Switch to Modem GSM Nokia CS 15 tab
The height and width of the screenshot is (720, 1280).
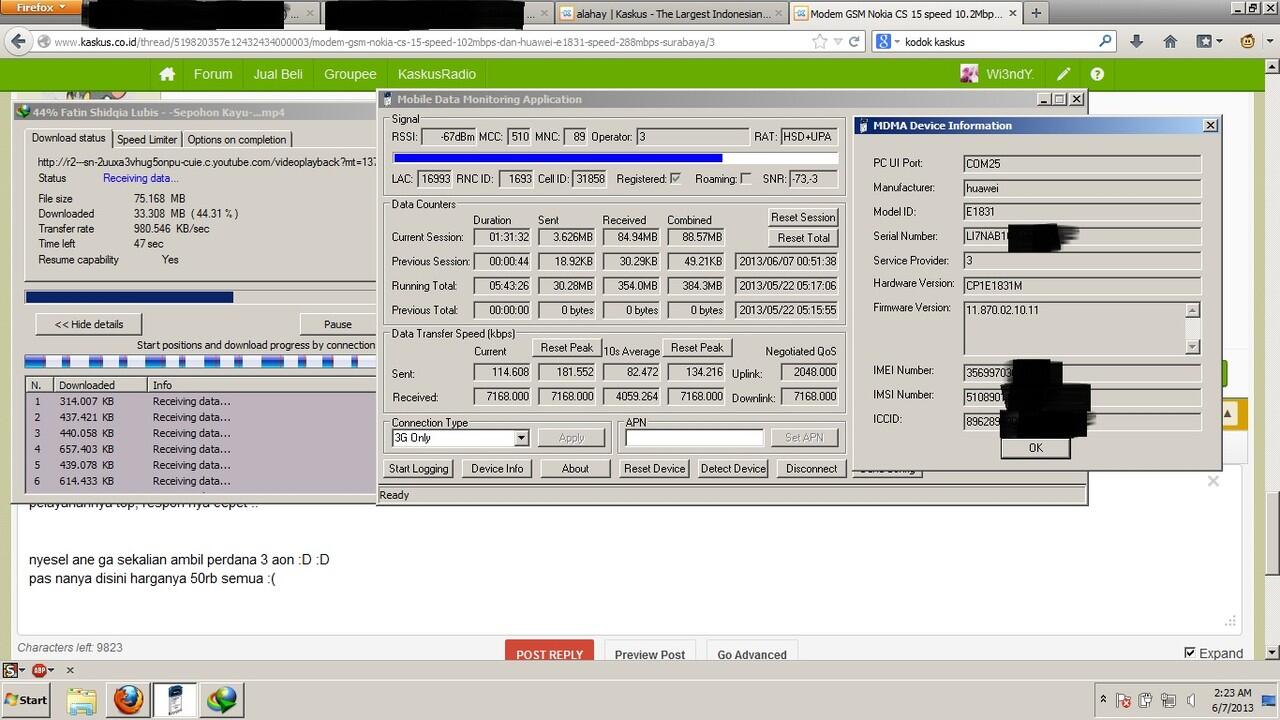[x=905, y=14]
